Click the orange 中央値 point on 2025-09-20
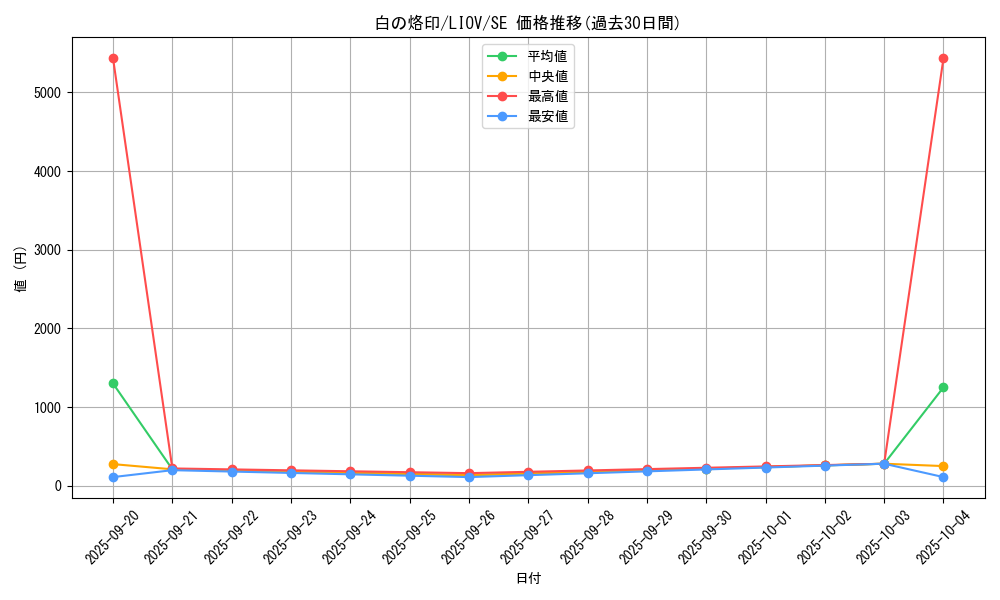The width and height of the screenshot is (1000, 600). click(113, 464)
